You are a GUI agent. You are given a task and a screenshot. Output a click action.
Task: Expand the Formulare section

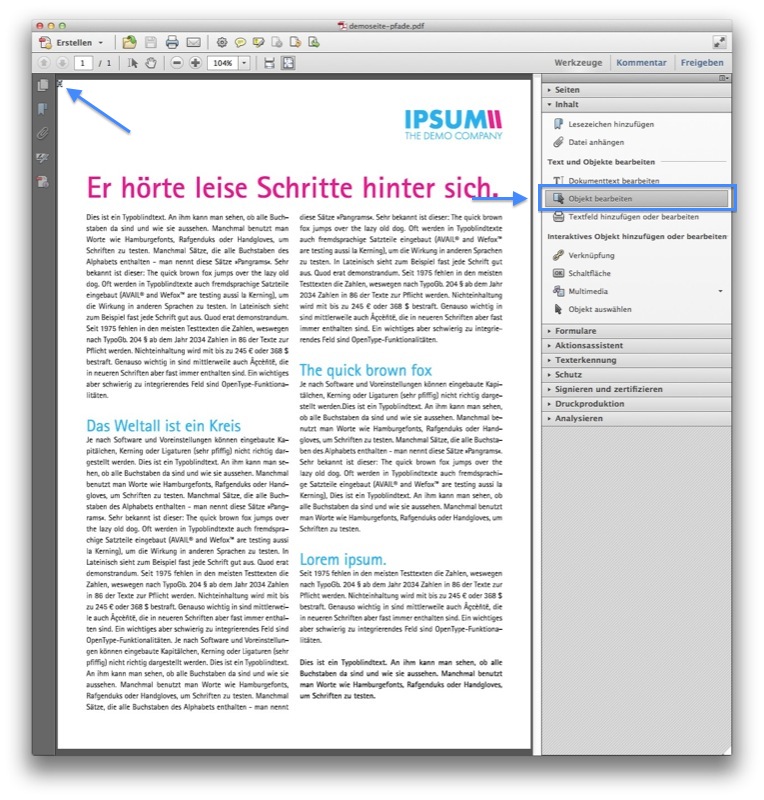636,331
